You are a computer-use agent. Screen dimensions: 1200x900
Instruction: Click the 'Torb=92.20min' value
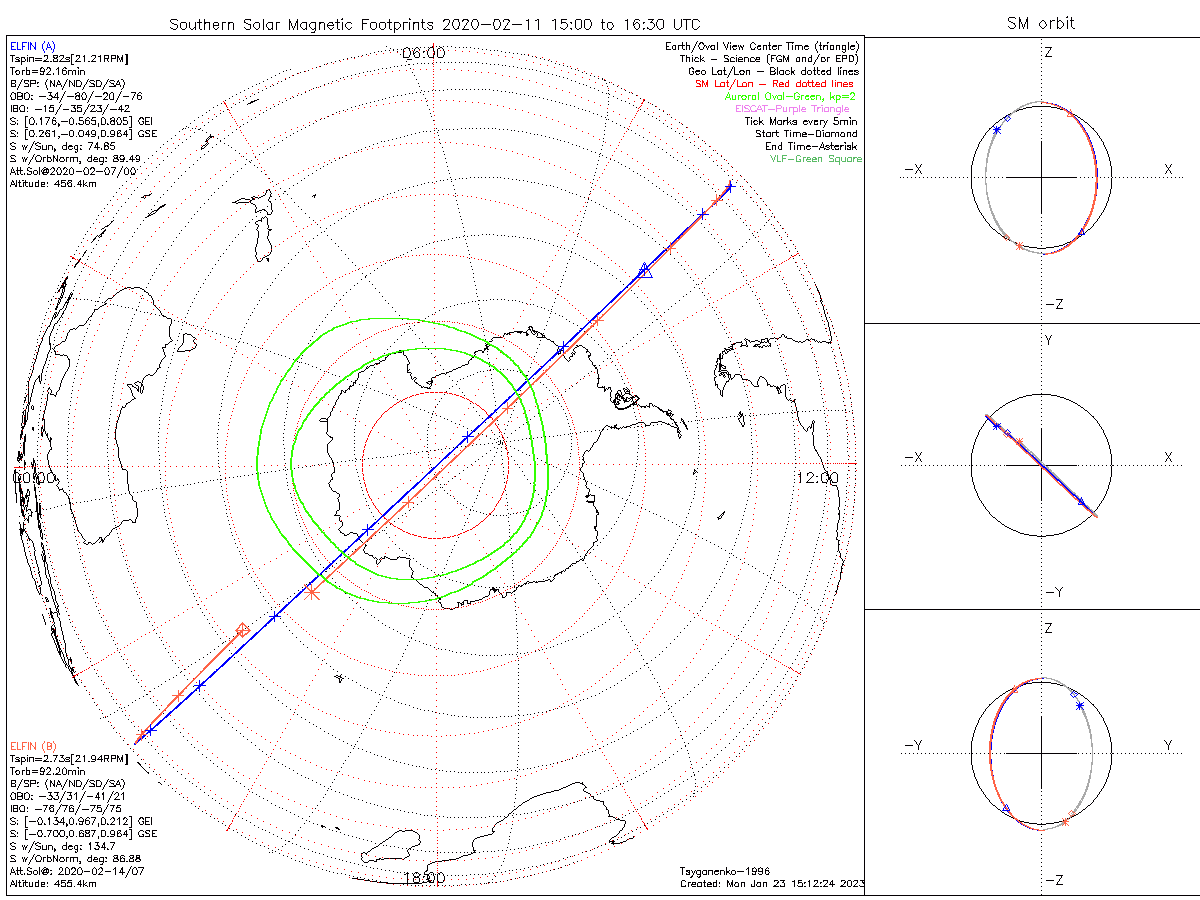(47, 772)
